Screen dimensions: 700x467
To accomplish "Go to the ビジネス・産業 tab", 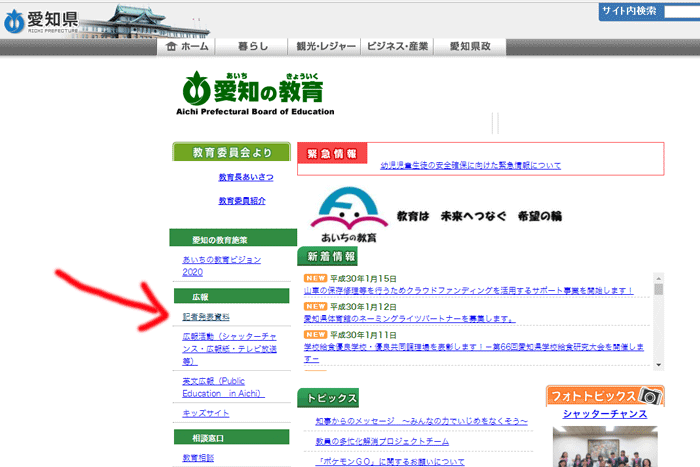I will [398, 46].
